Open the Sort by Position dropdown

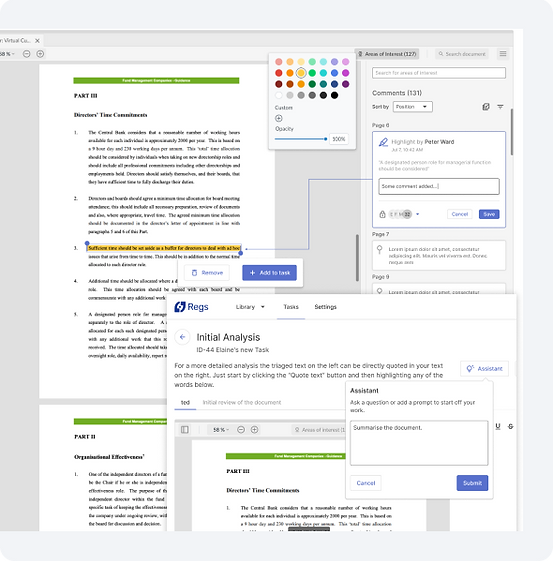point(412,107)
